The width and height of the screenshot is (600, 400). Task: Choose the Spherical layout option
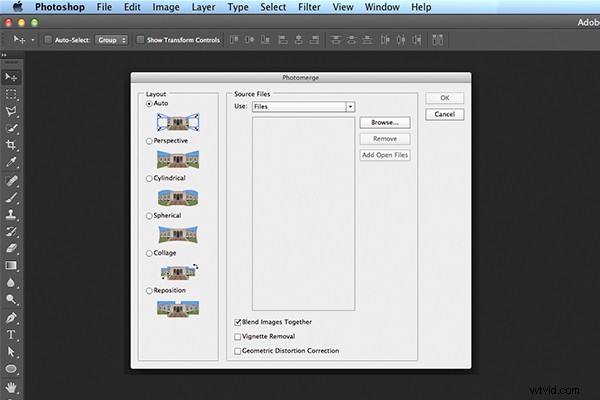149,216
